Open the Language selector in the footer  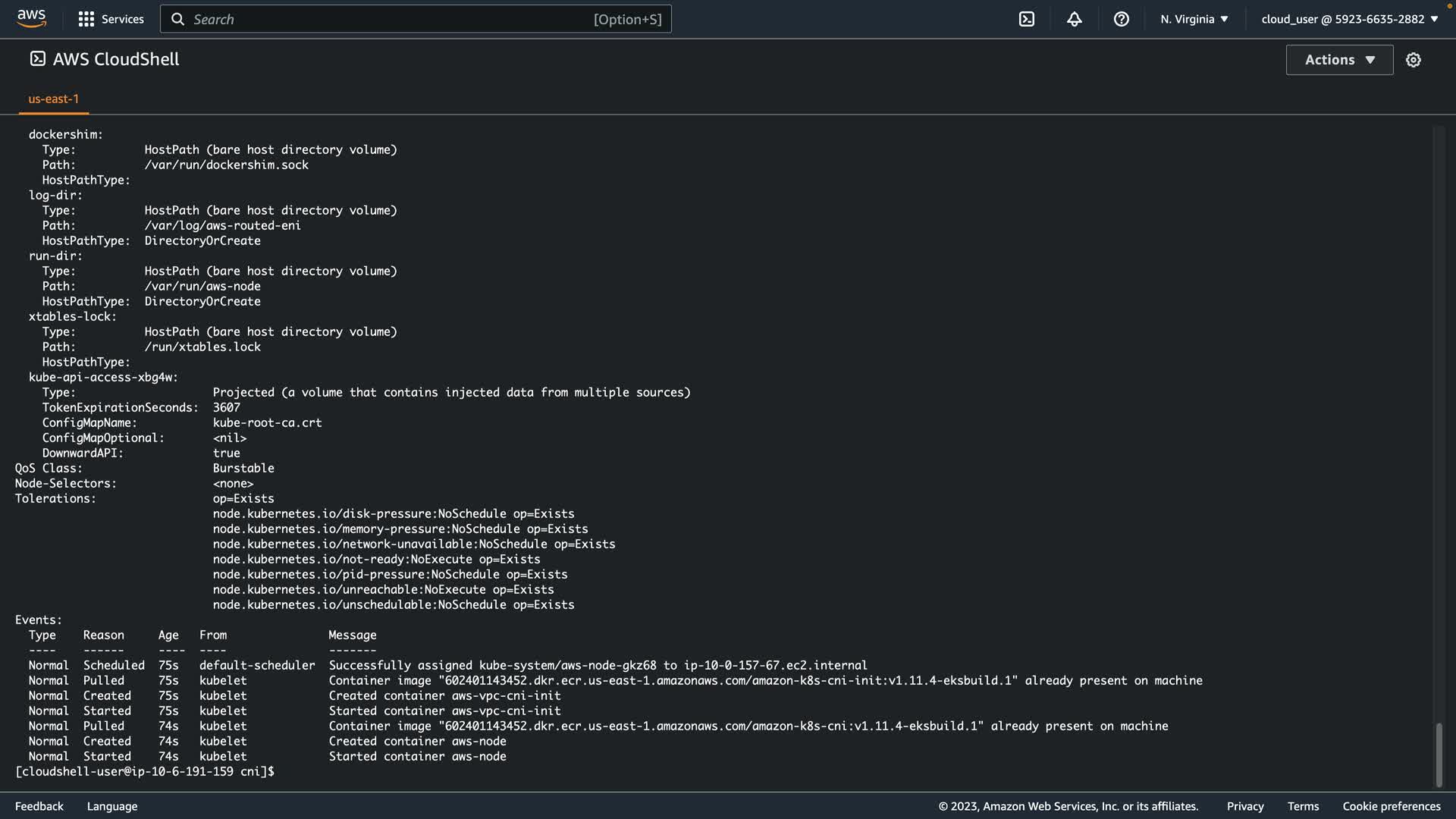pyautogui.click(x=112, y=806)
